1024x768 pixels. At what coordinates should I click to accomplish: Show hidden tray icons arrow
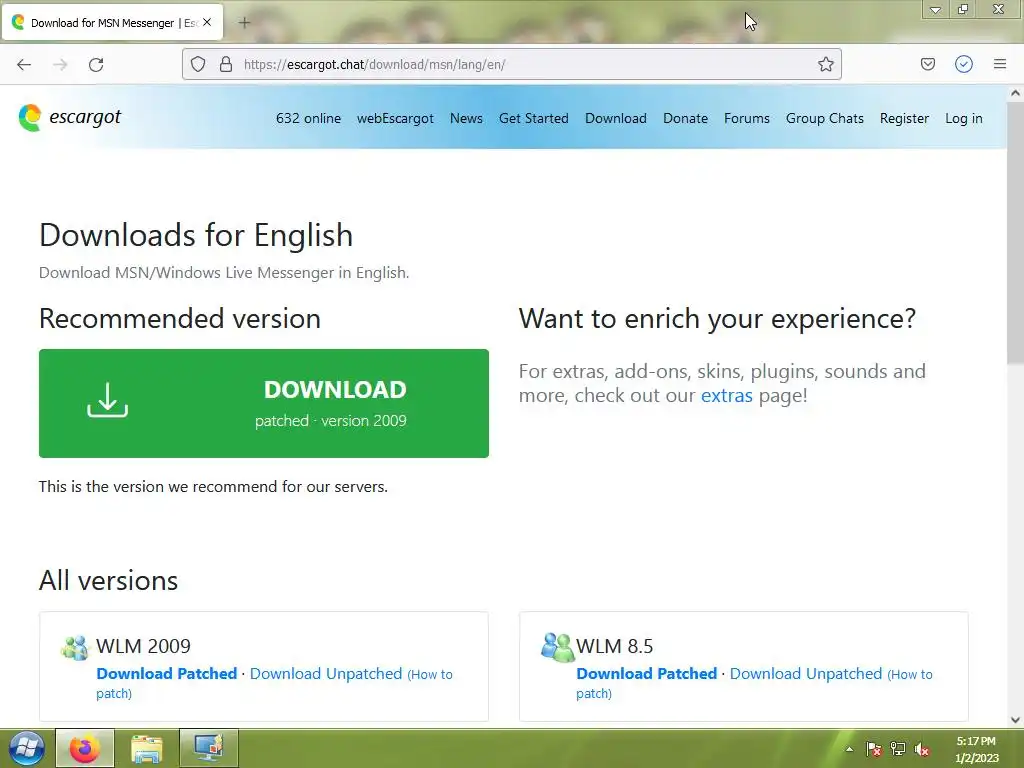(x=849, y=749)
